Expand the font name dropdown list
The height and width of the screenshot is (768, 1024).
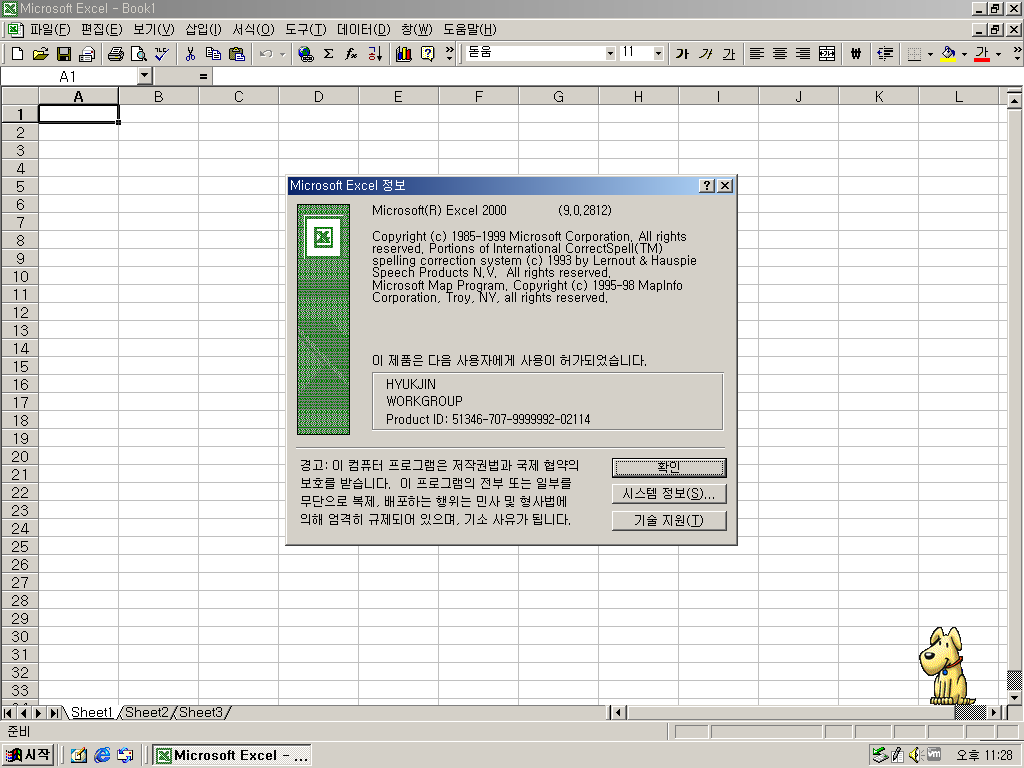point(610,54)
